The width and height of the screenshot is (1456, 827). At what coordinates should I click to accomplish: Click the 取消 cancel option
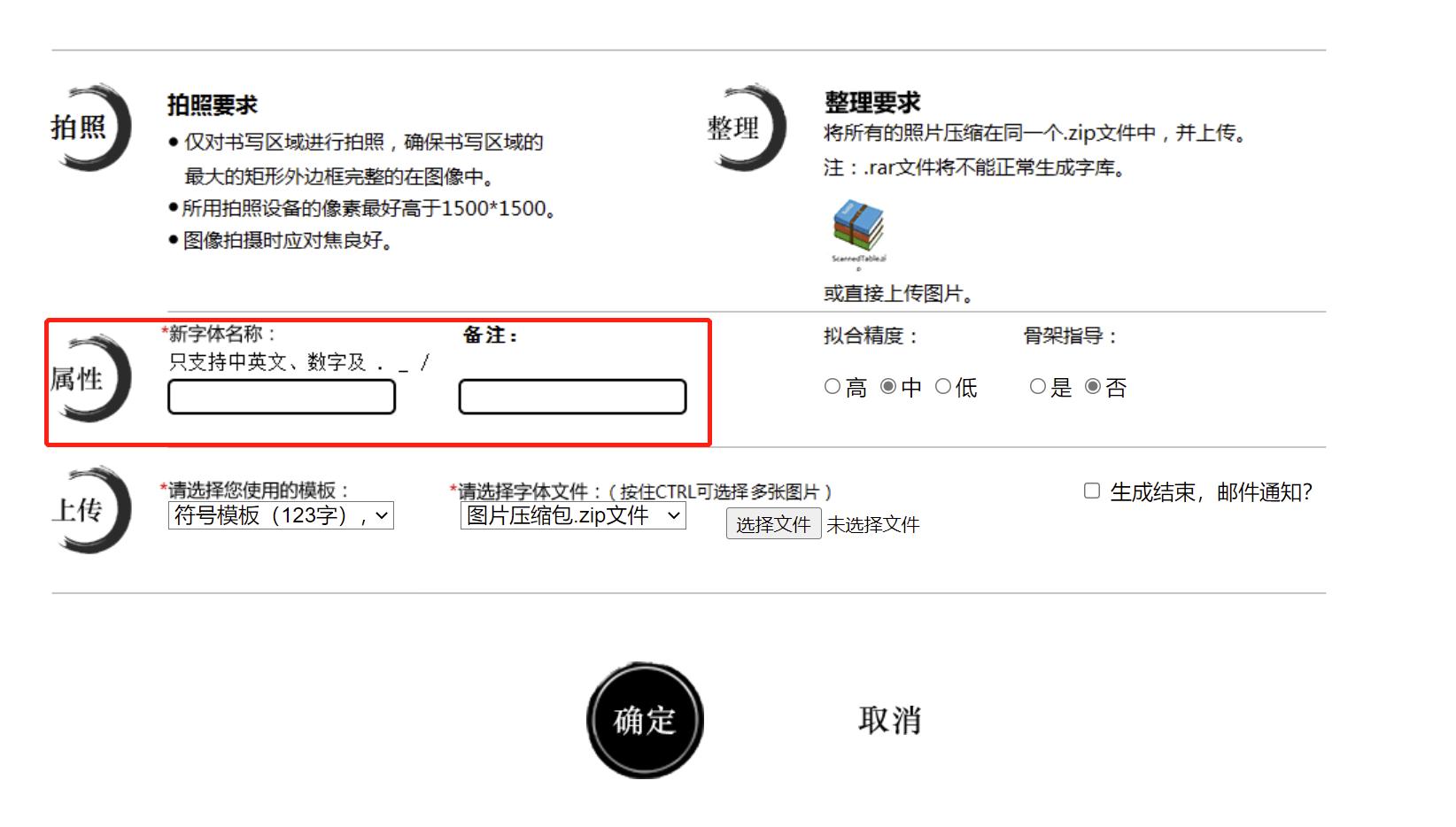889,719
